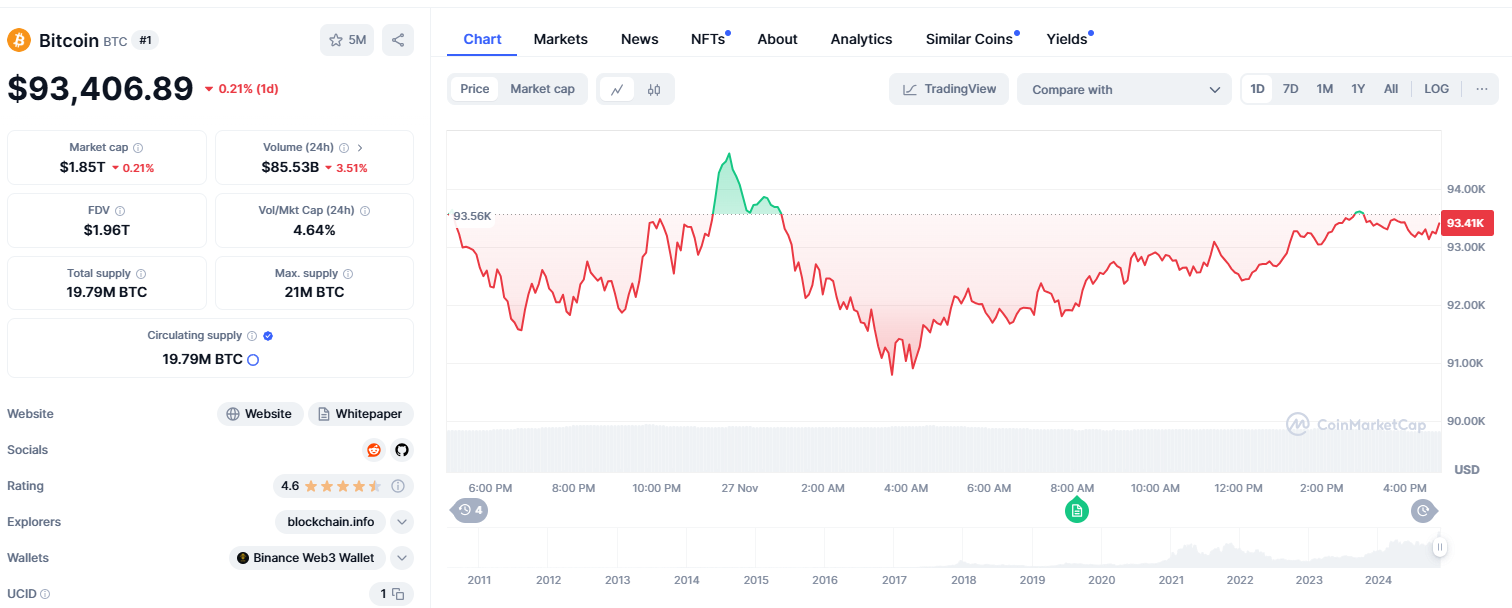This screenshot has width=1512, height=608.
Task: Open the Analytics tab
Action: coord(861,39)
